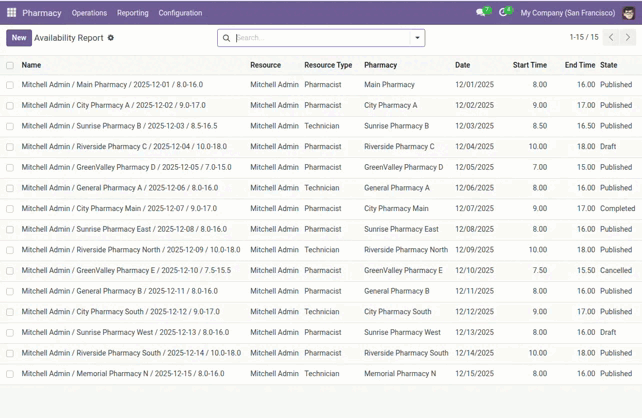Open the Configuration menu

tap(180, 13)
